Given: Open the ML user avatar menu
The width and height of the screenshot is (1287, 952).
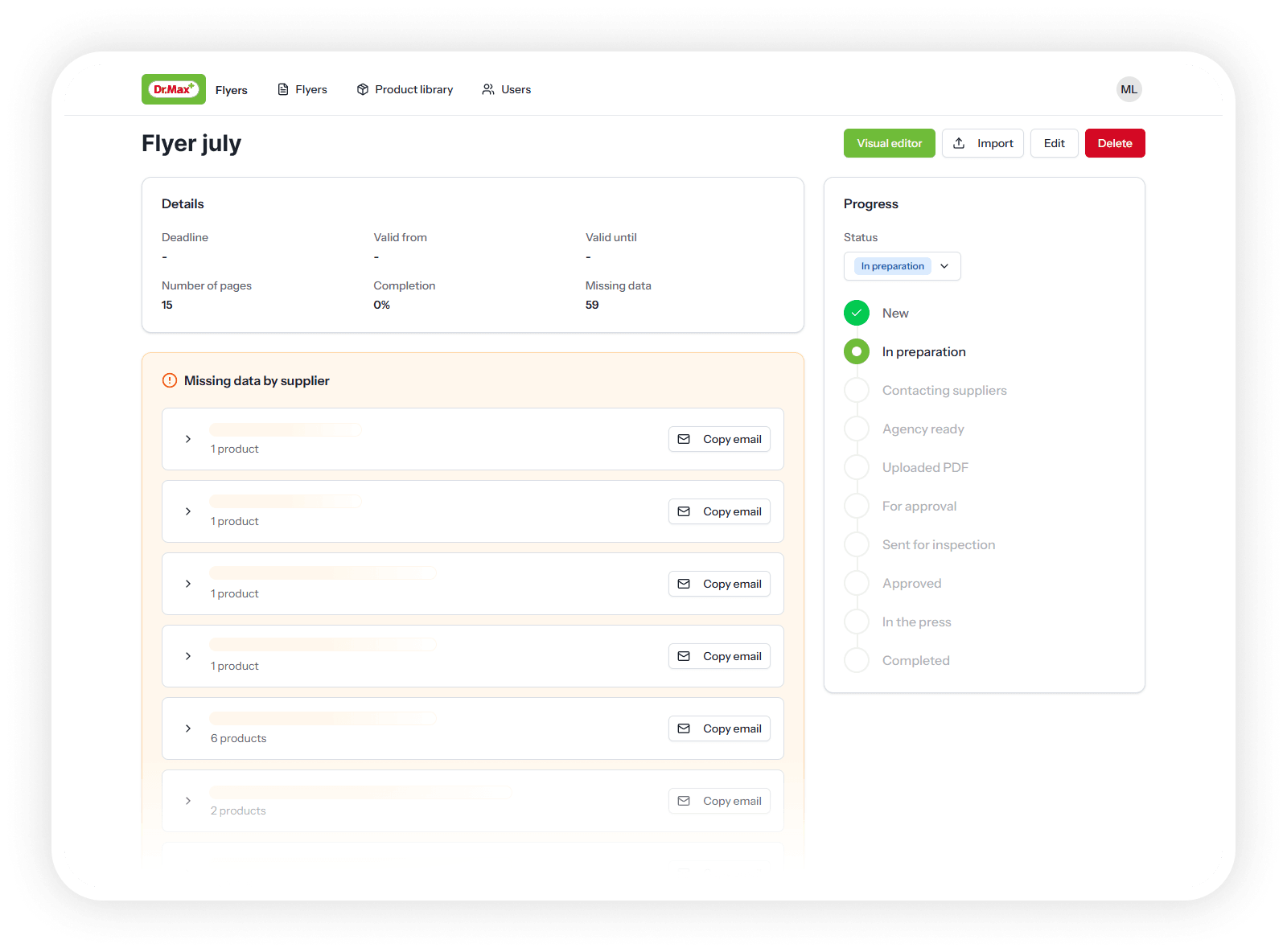Looking at the screenshot, I should [1129, 89].
